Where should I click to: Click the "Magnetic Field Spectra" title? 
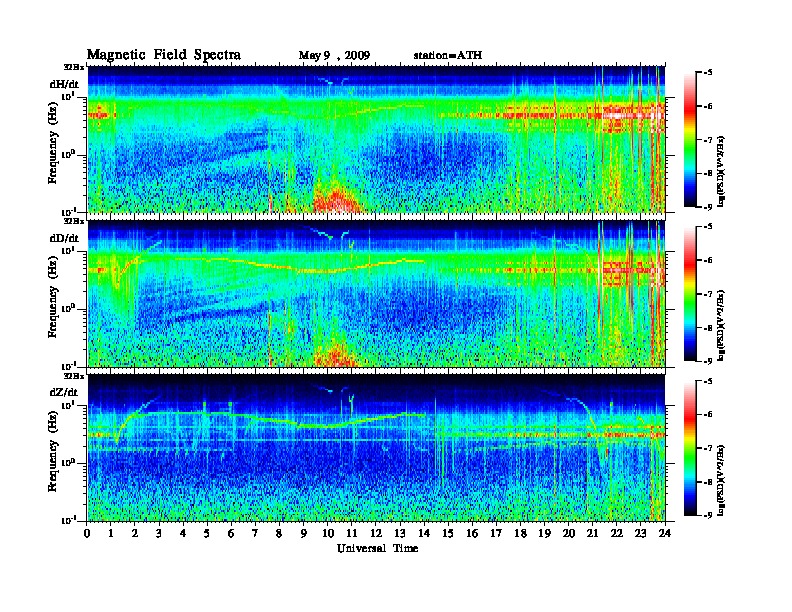click(x=164, y=55)
